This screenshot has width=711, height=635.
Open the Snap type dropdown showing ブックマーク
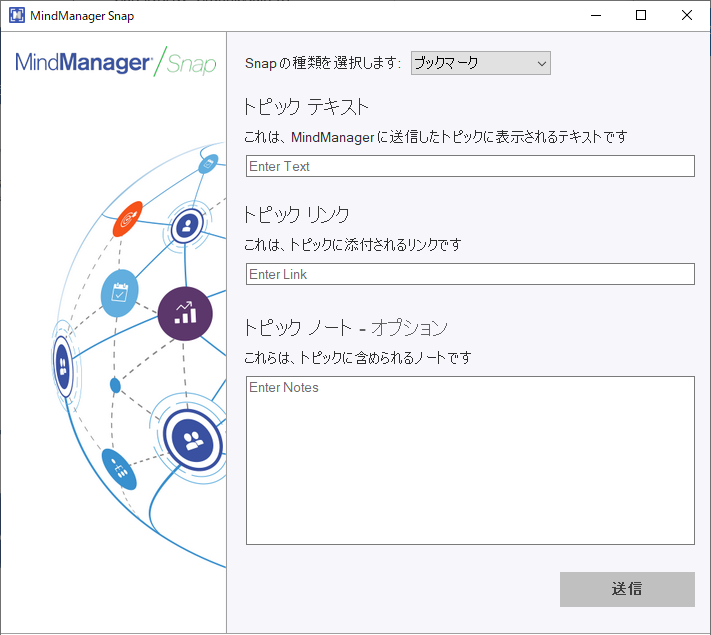point(481,63)
